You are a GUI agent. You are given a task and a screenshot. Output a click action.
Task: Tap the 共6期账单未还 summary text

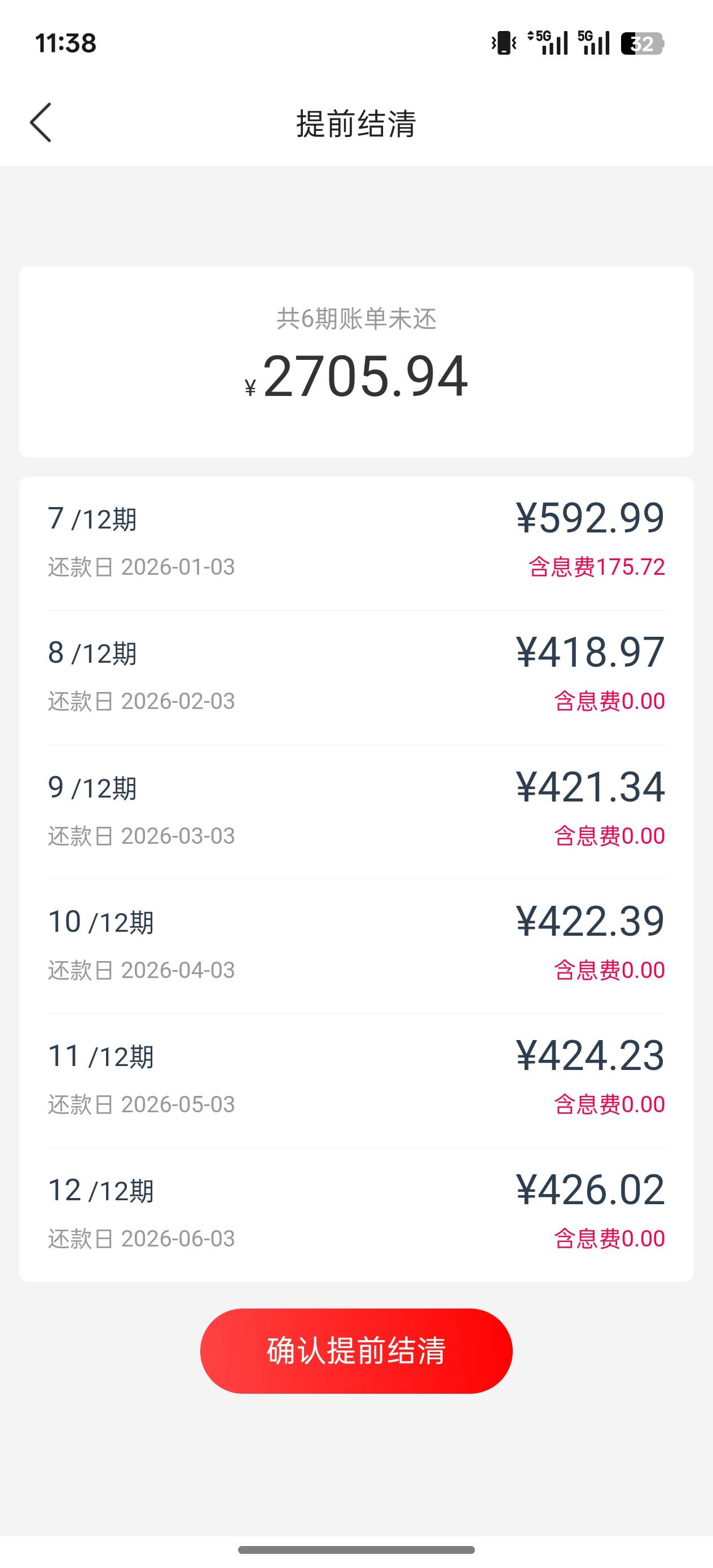click(357, 319)
